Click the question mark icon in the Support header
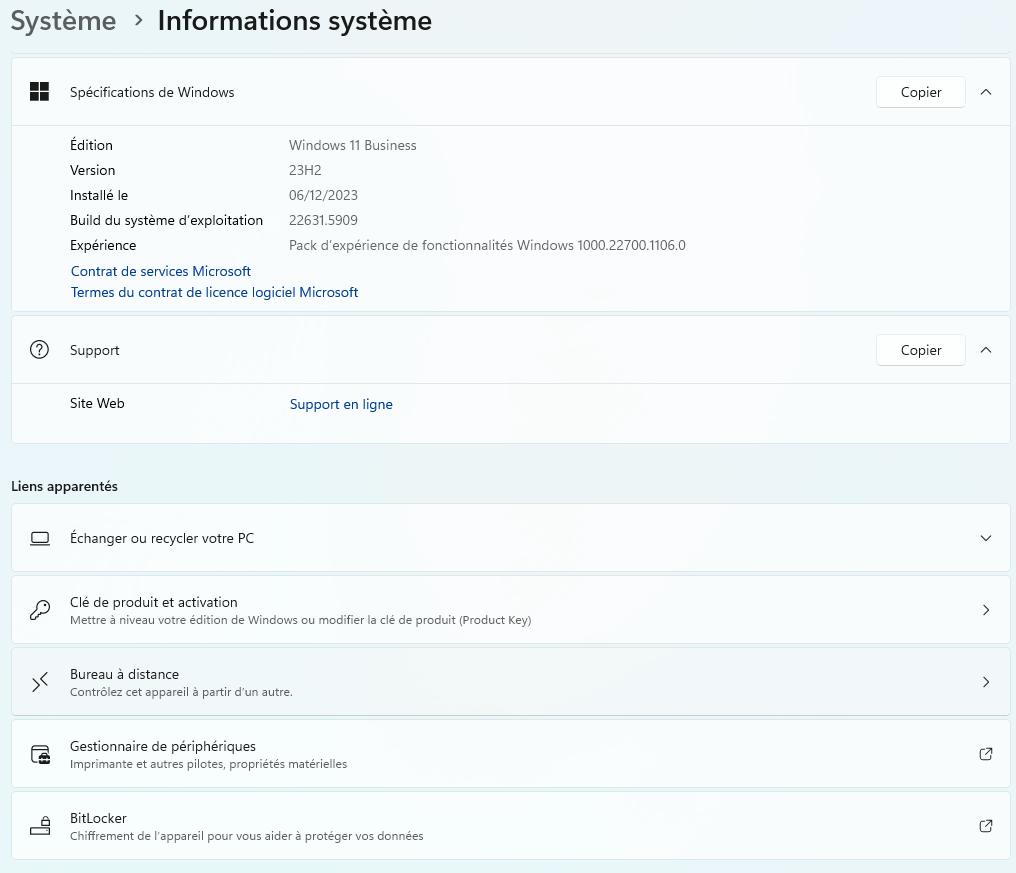This screenshot has height=873, width=1016. pyautogui.click(x=40, y=350)
